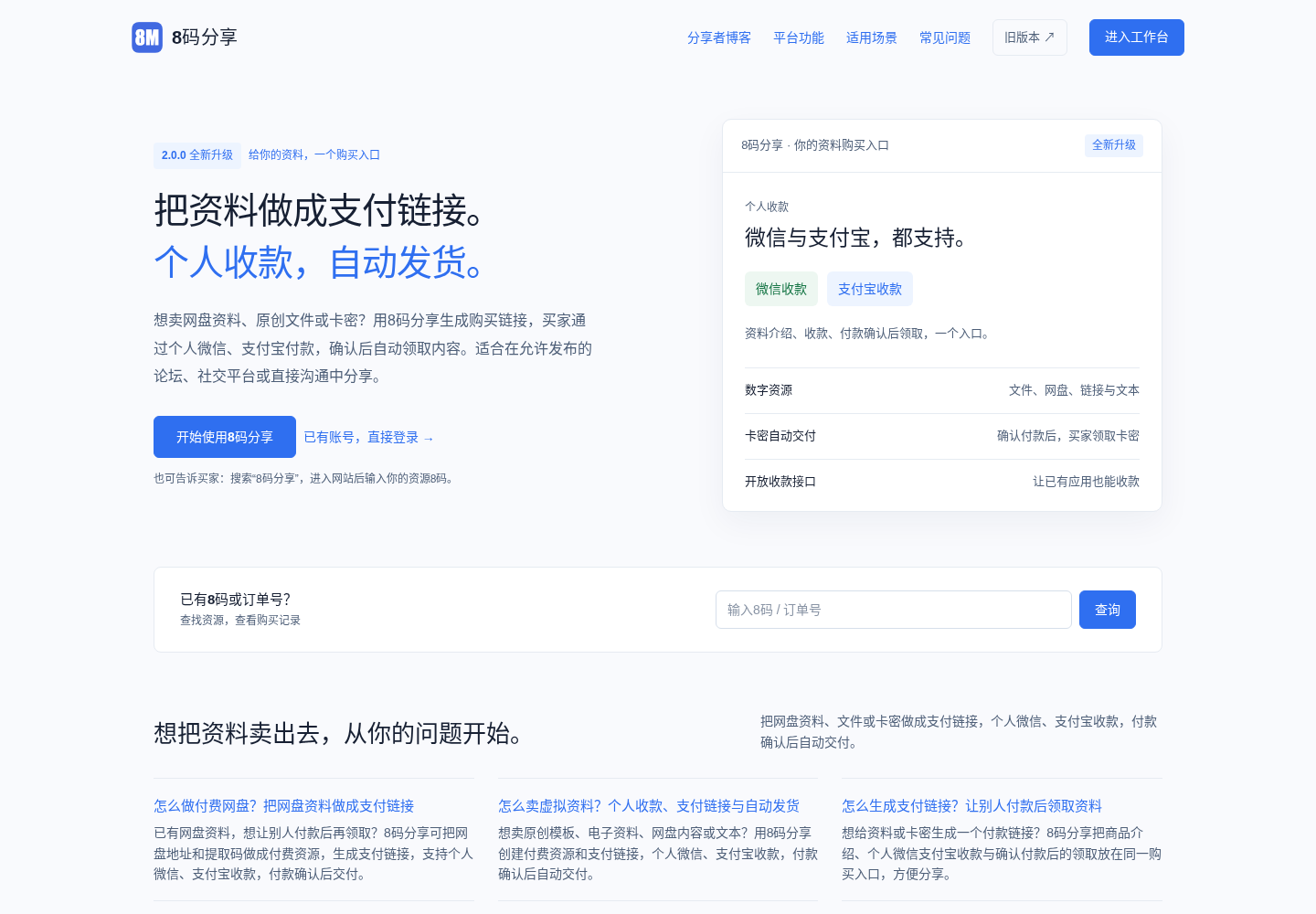Viewport: 1316px width, 914px height.
Task: Click the 旧版本 button
Action: point(1030,37)
